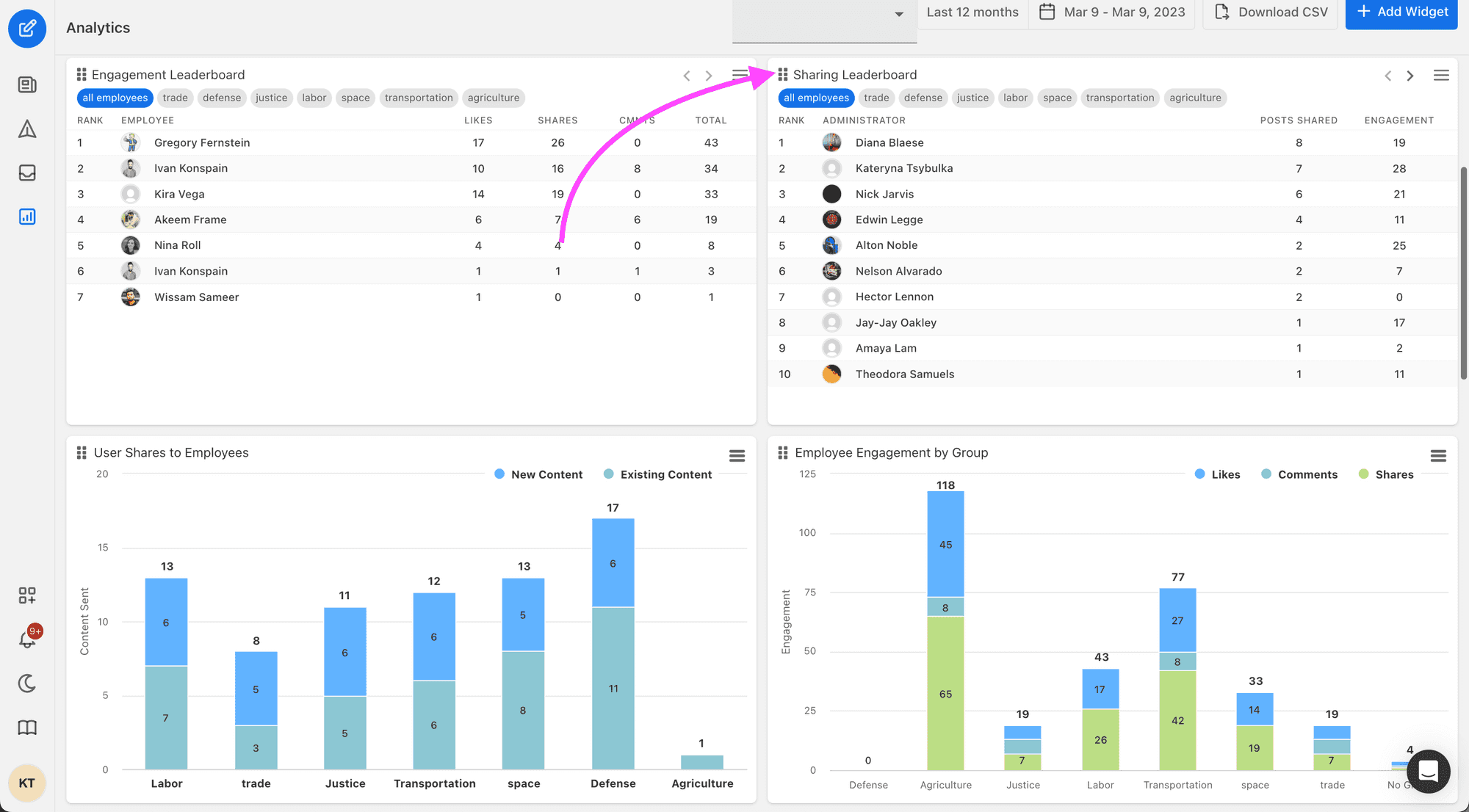Screen dimensions: 1469x812
Task: Select the 'trade' filter tab on Engagement Leaderboard
Action: (175, 97)
